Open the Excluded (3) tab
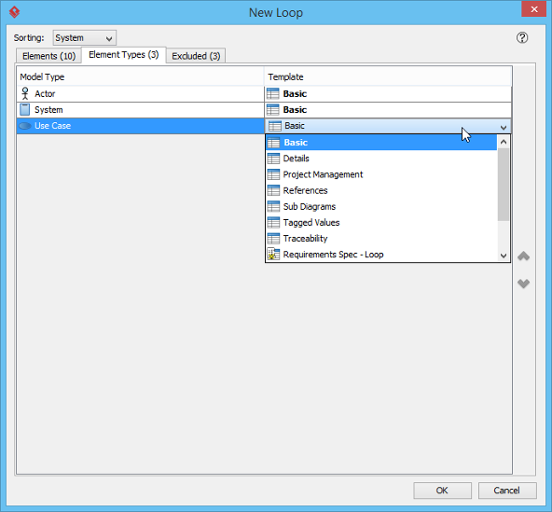The width and height of the screenshot is (552, 512). (x=196, y=56)
